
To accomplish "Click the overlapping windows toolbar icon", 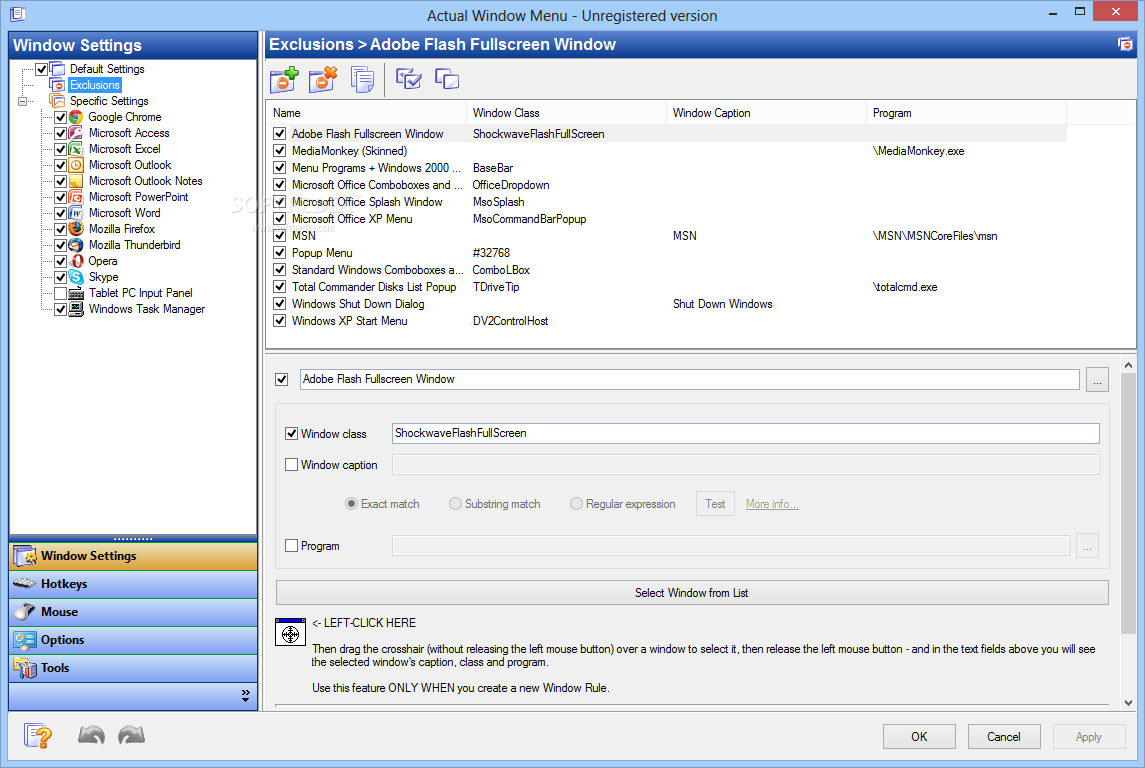I will (x=447, y=78).
